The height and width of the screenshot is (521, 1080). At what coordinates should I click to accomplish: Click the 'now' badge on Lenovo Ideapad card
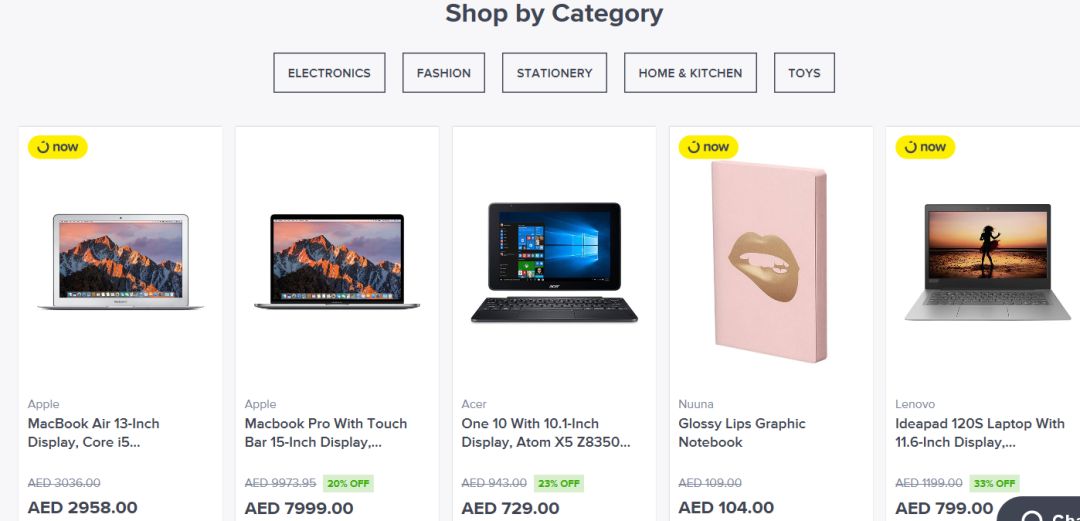tap(925, 147)
